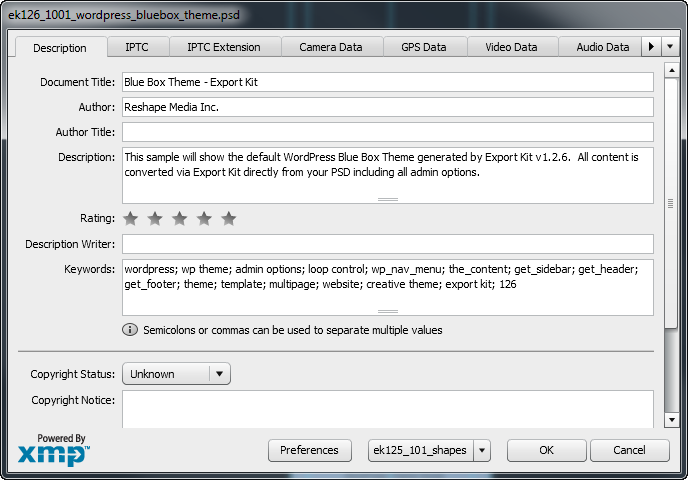Viewport: 688px width, 480px height.
Task: Click the ek125_101_shapes template button
Action: pos(420,450)
